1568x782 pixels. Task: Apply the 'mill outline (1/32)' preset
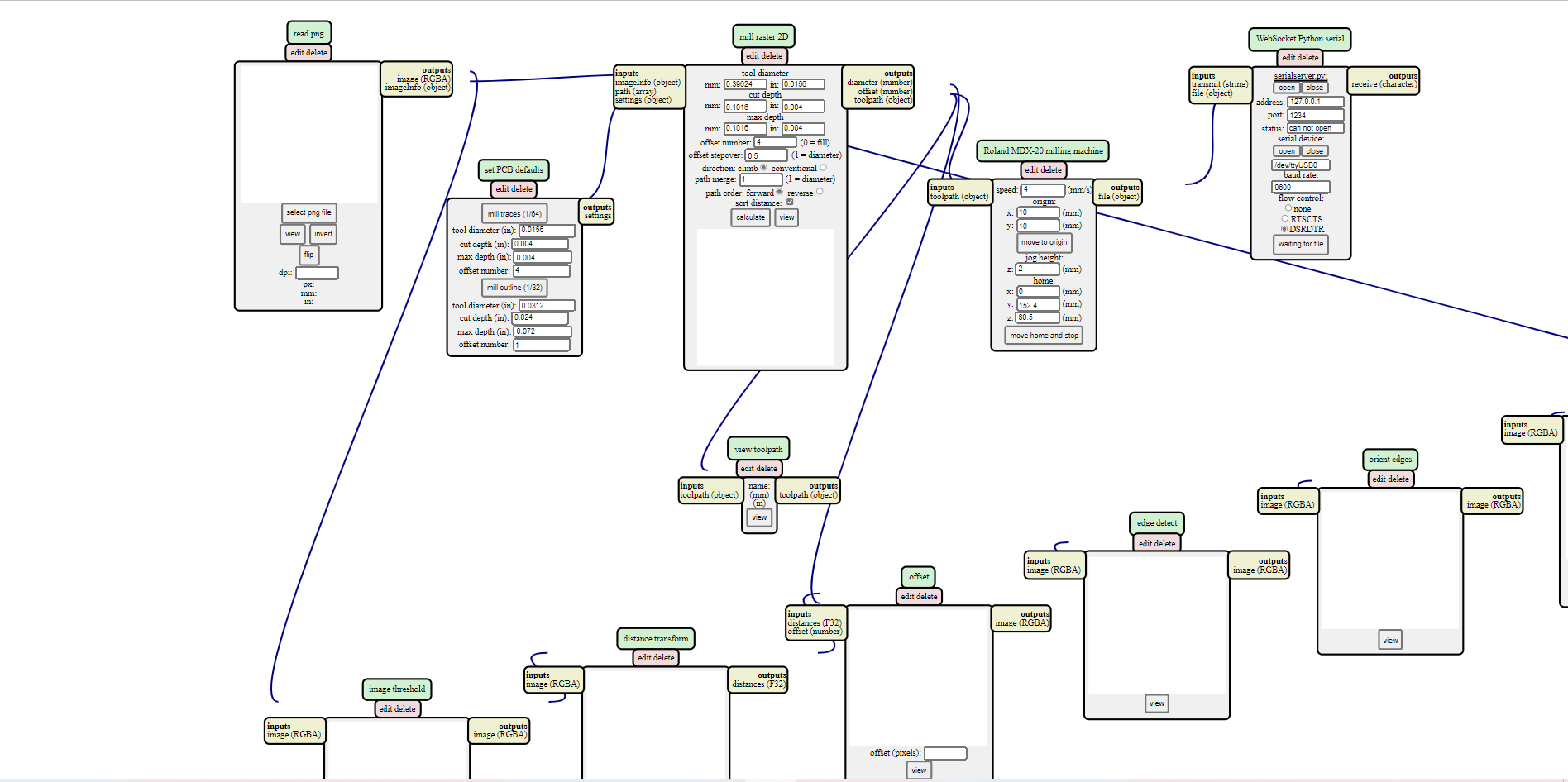[x=514, y=288]
